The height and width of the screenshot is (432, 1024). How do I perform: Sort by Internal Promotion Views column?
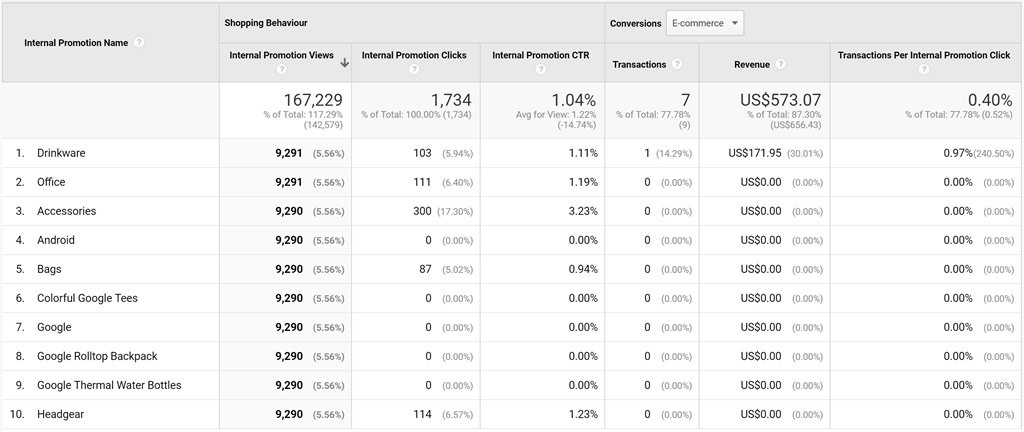click(281, 55)
